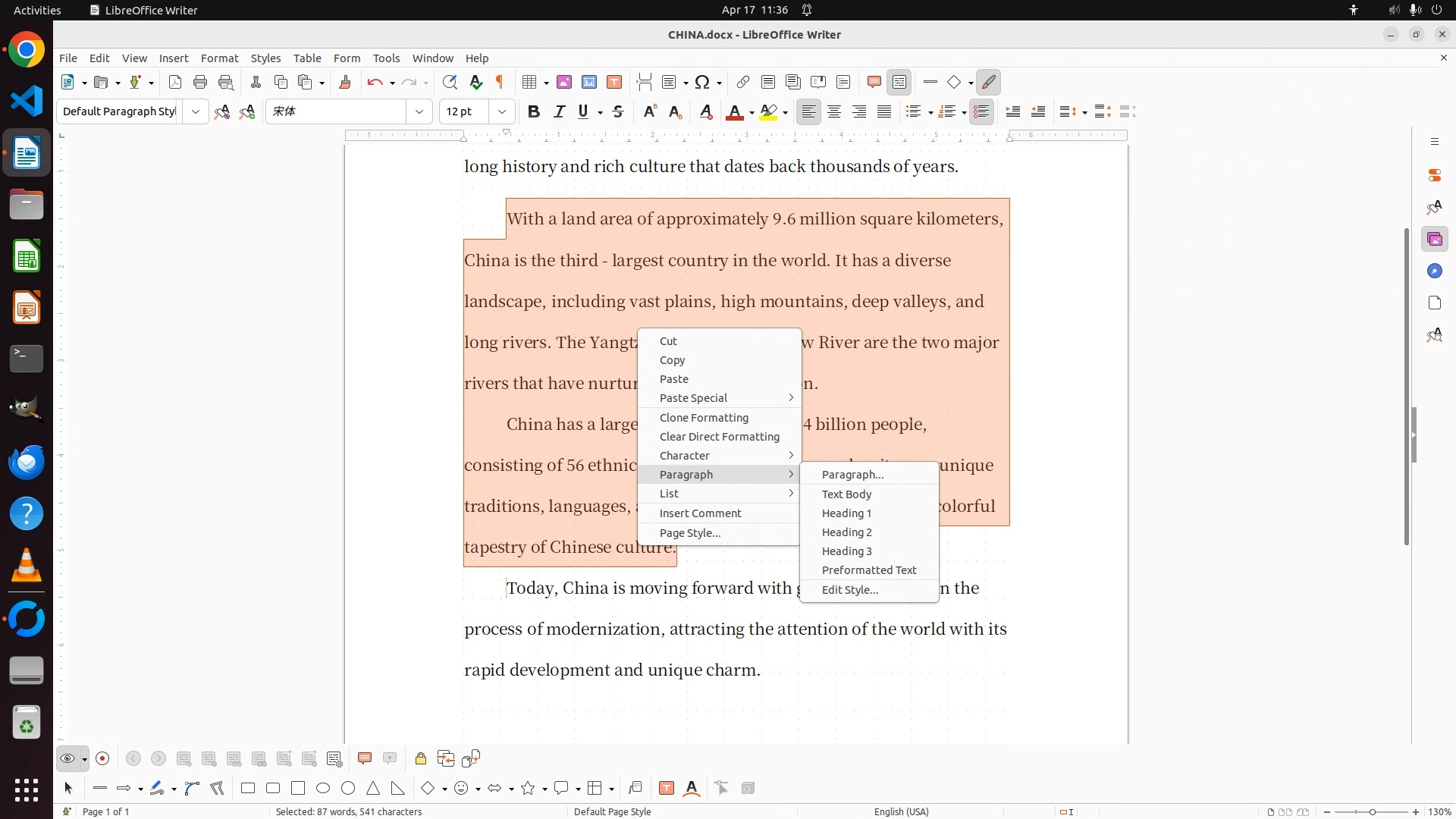Open the font size dropdown

tap(501, 112)
